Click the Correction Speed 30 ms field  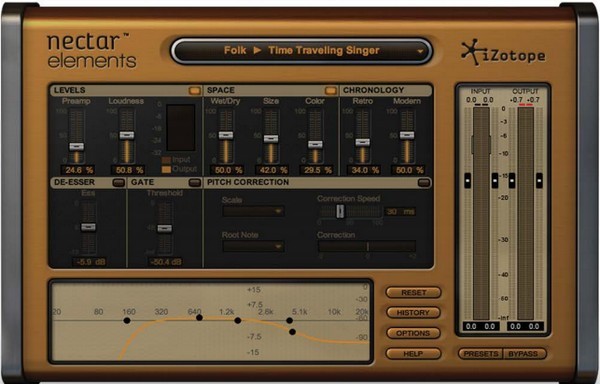coord(400,212)
